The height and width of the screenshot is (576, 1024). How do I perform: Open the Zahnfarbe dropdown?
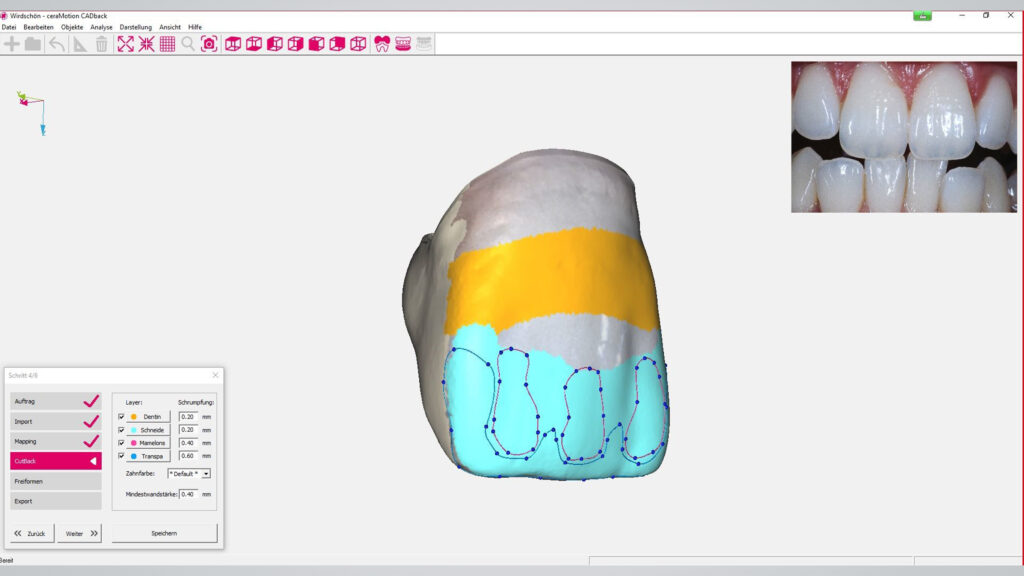point(189,473)
